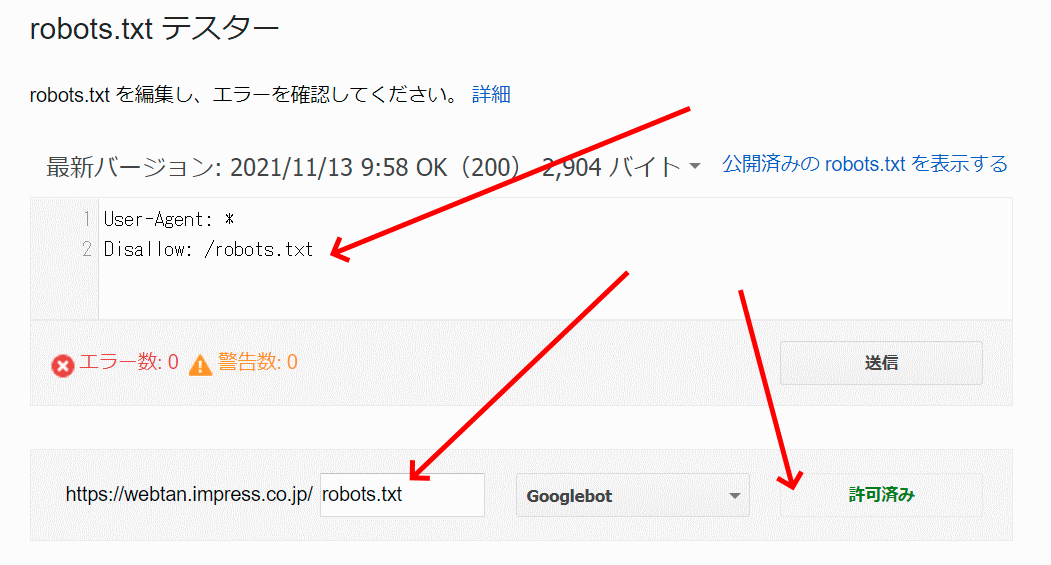Click the robots.txt テスター page heading
This screenshot has height=565, width=1051.
pos(154,29)
